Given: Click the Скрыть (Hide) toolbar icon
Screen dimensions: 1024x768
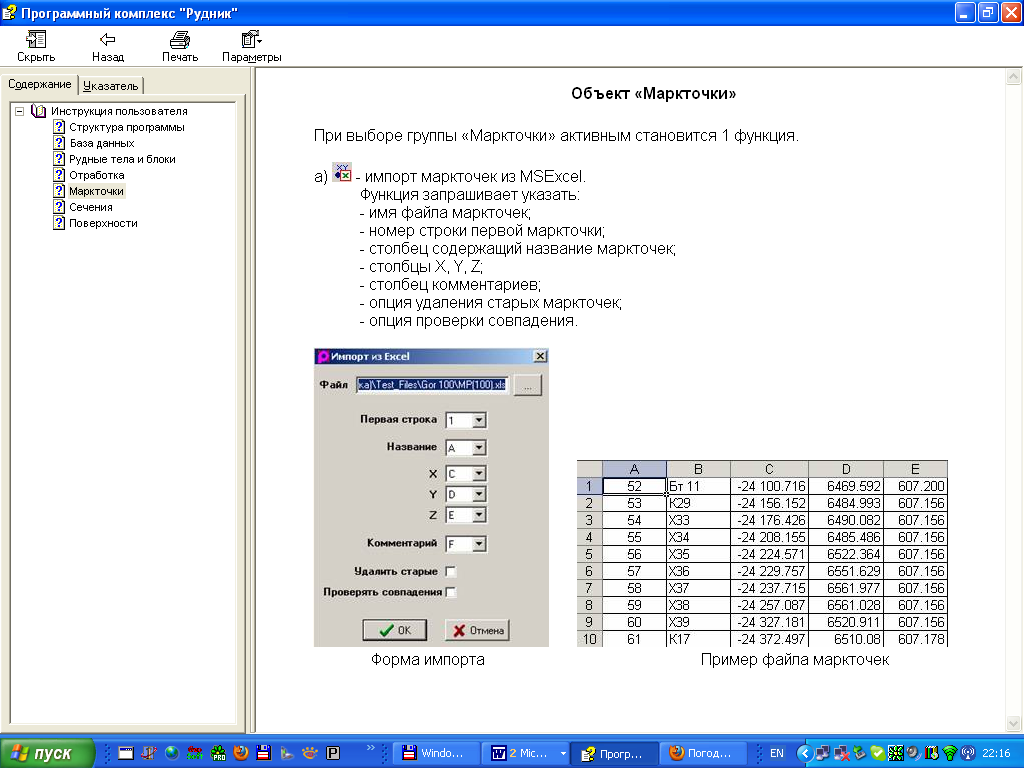Looking at the screenshot, I should (36, 40).
